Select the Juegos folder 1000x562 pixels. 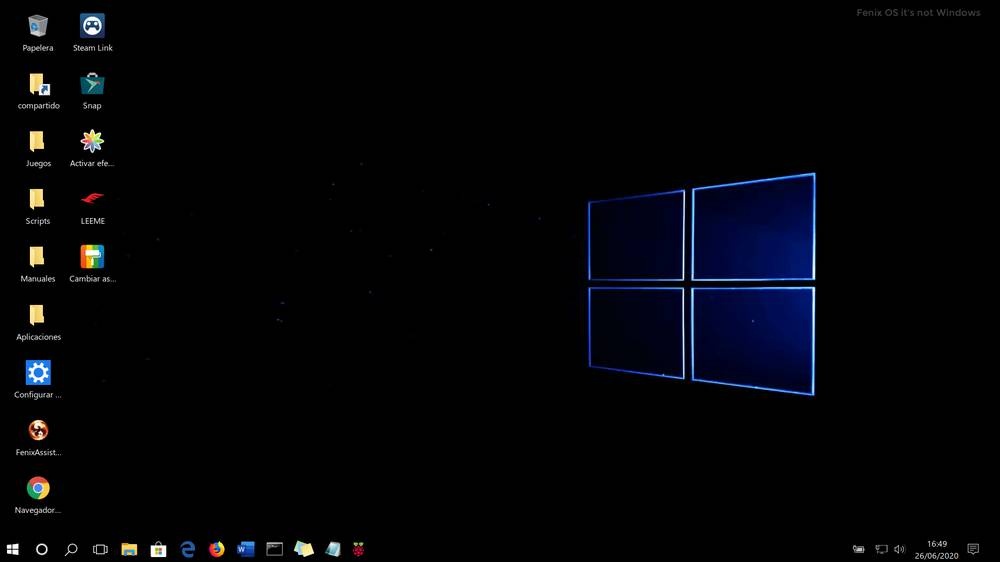(37, 142)
